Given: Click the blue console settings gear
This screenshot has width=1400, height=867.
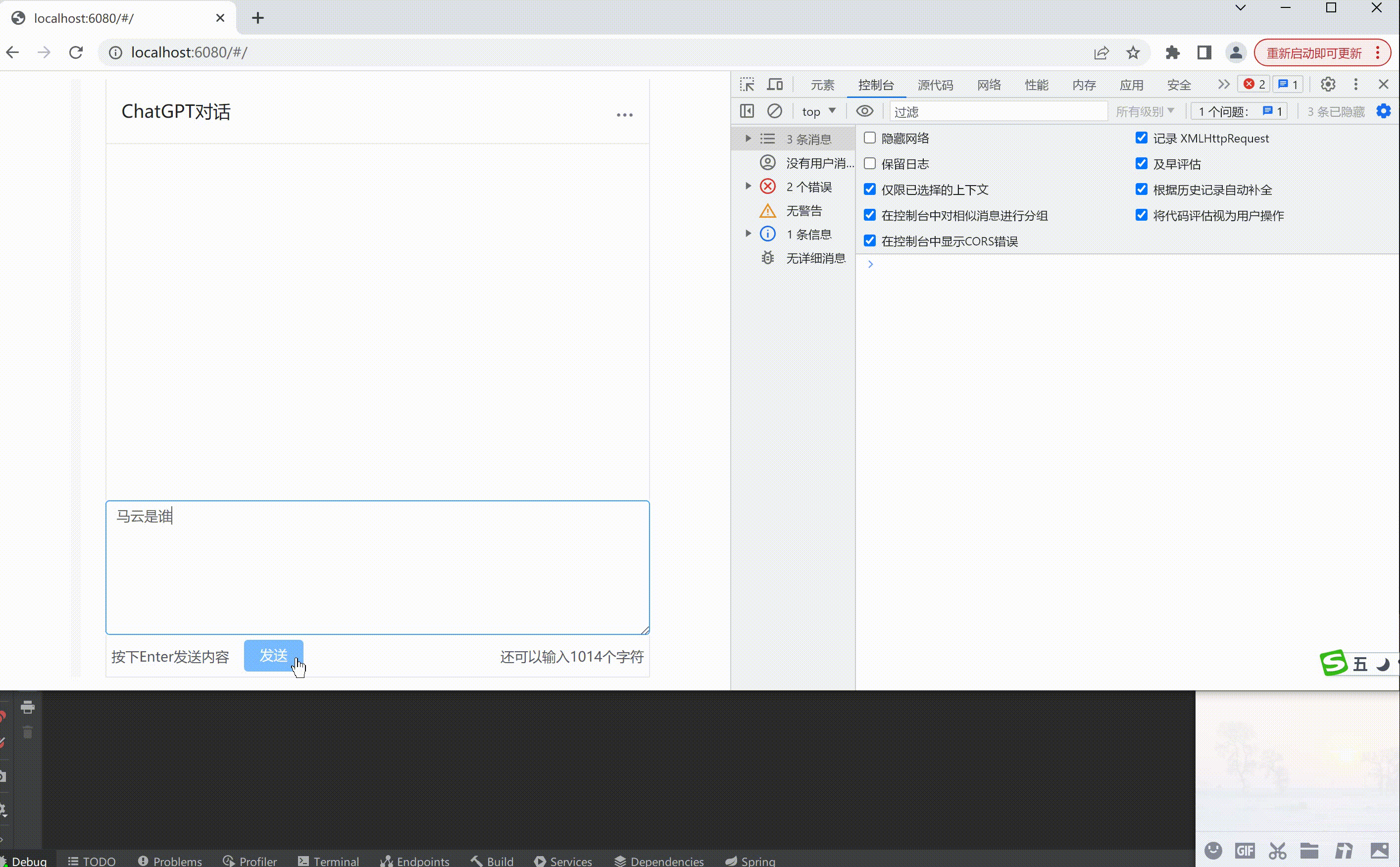Looking at the screenshot, I should click(1383, 111).
